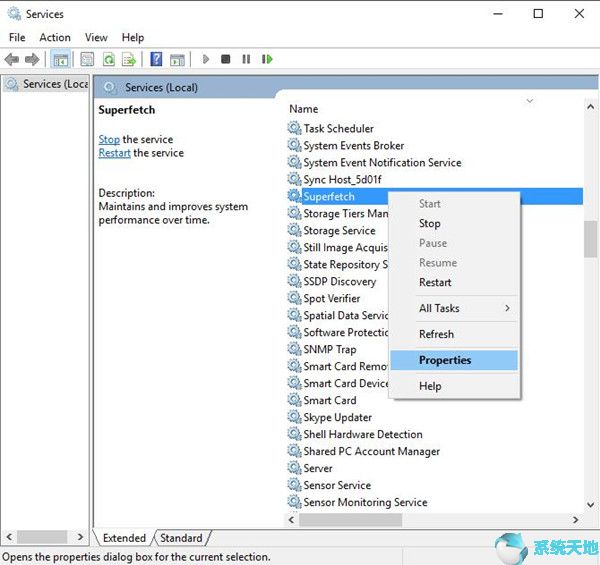Select the System Event Notification Service row
Viewport: 600px width, 565px height.
[382, 163]
